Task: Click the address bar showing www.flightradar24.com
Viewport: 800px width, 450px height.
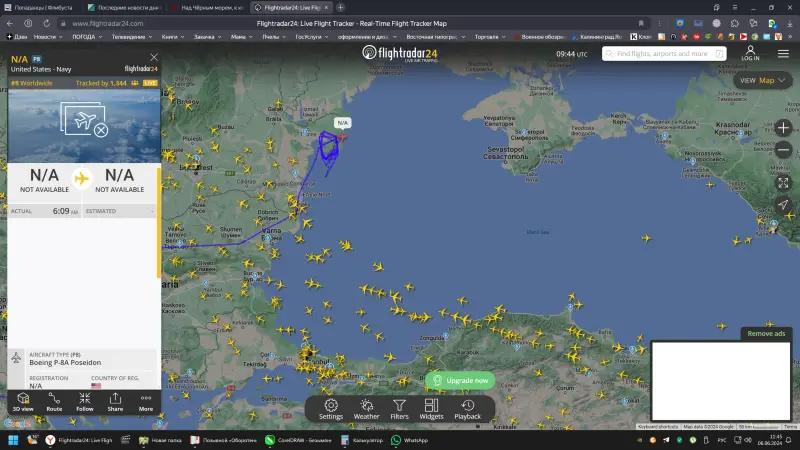Action: pos(108,23)
